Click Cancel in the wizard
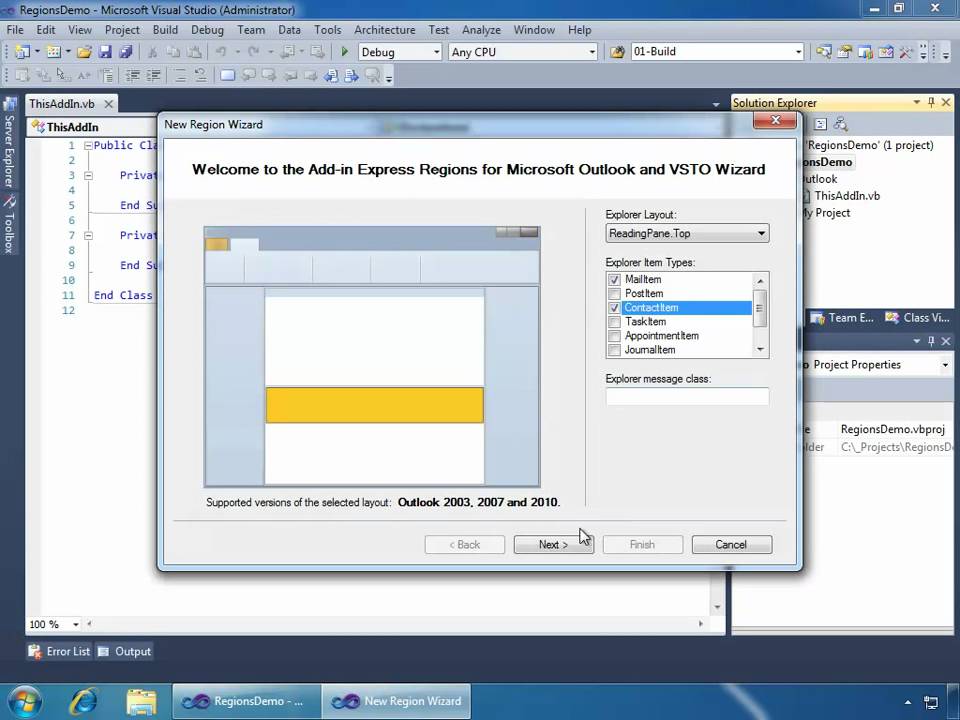This screenshot has width=960, height=720. click(x=732, y=544)
